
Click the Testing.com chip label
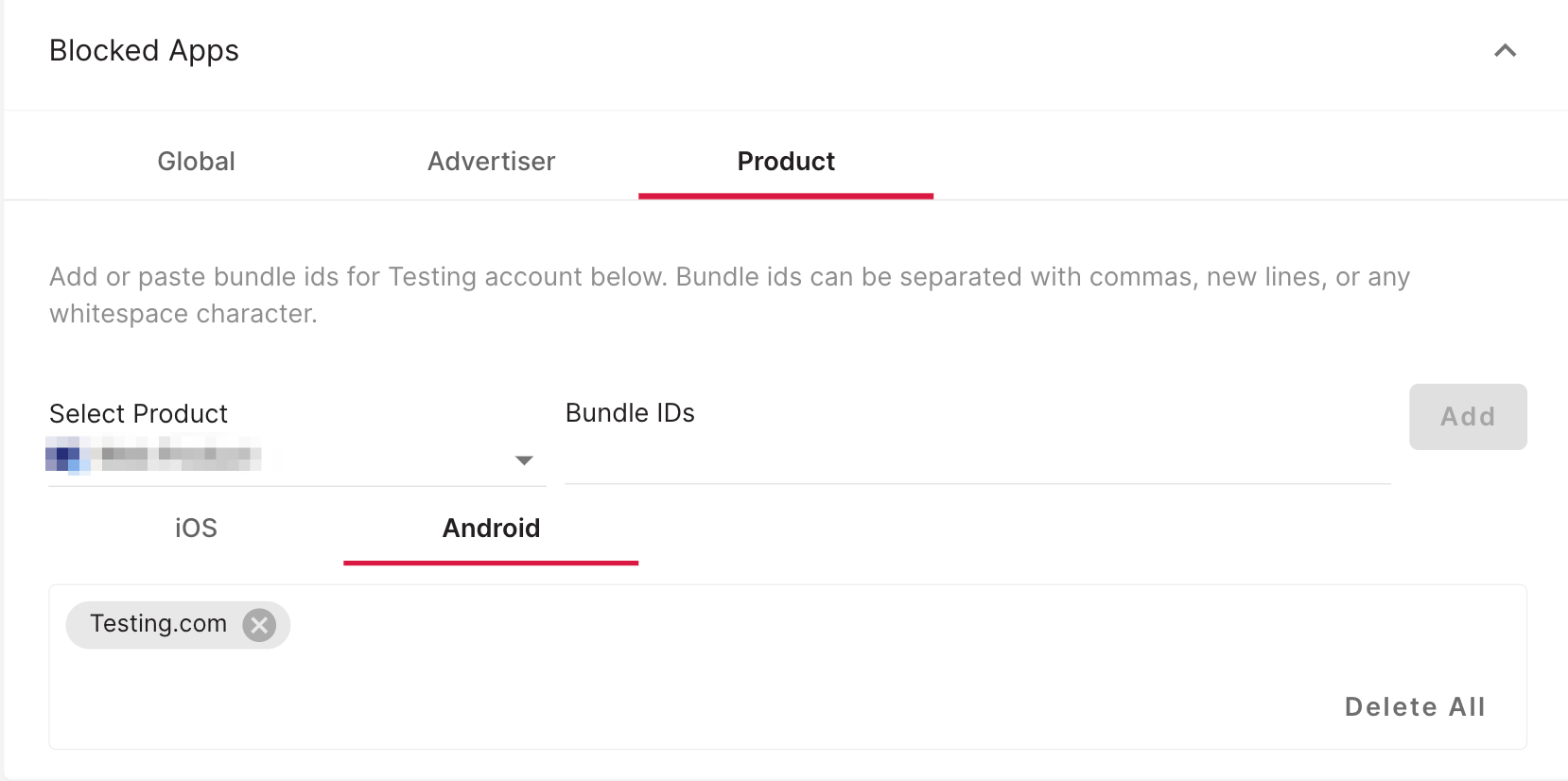point(159,624)
